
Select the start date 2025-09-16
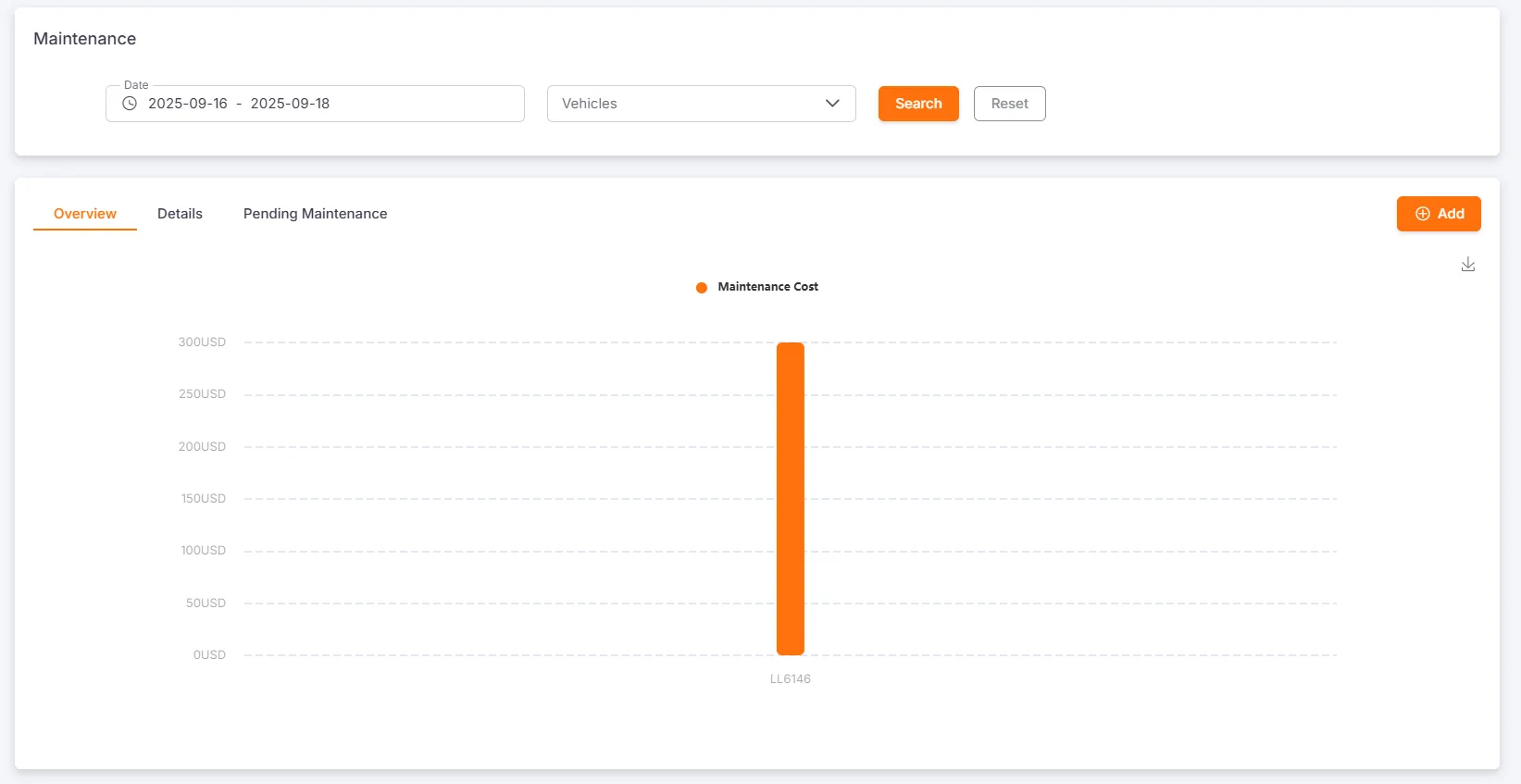coord(188,104)
